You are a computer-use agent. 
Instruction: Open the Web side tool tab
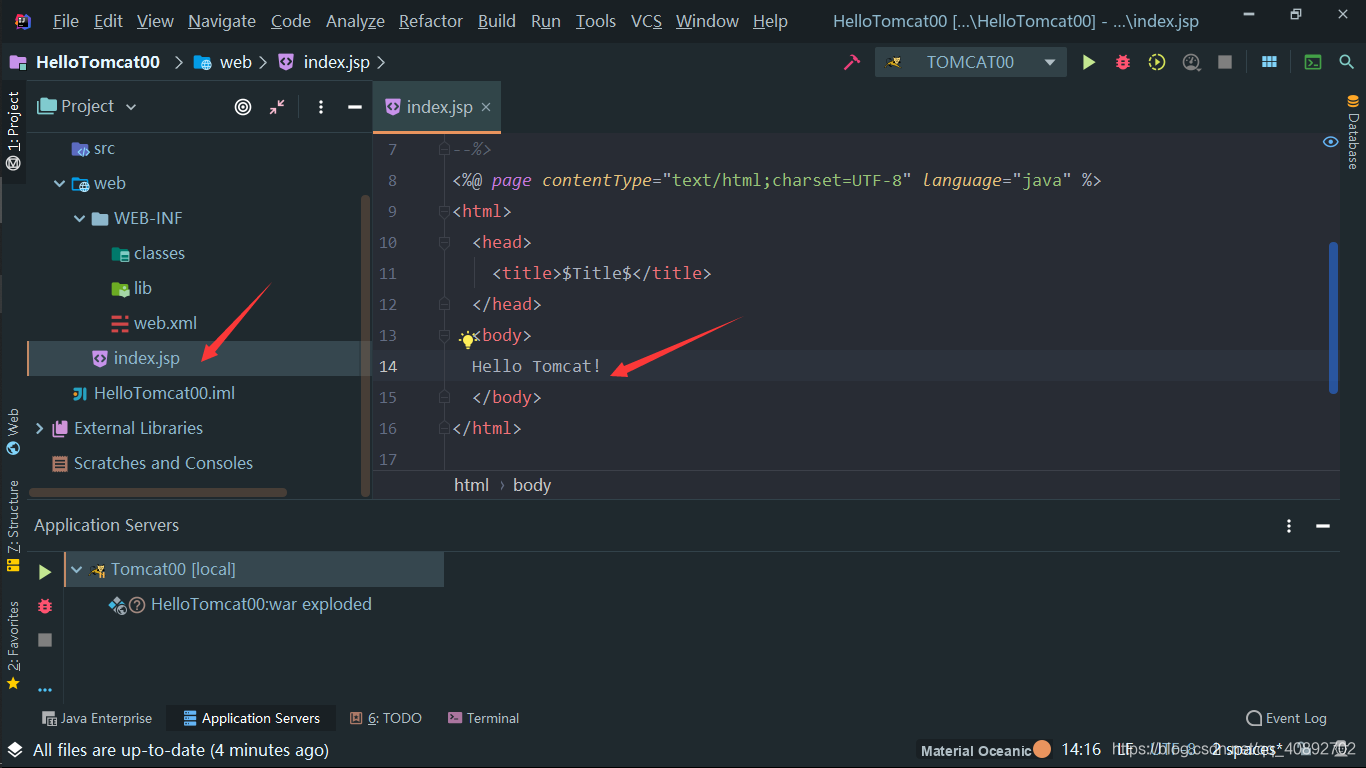13,431
